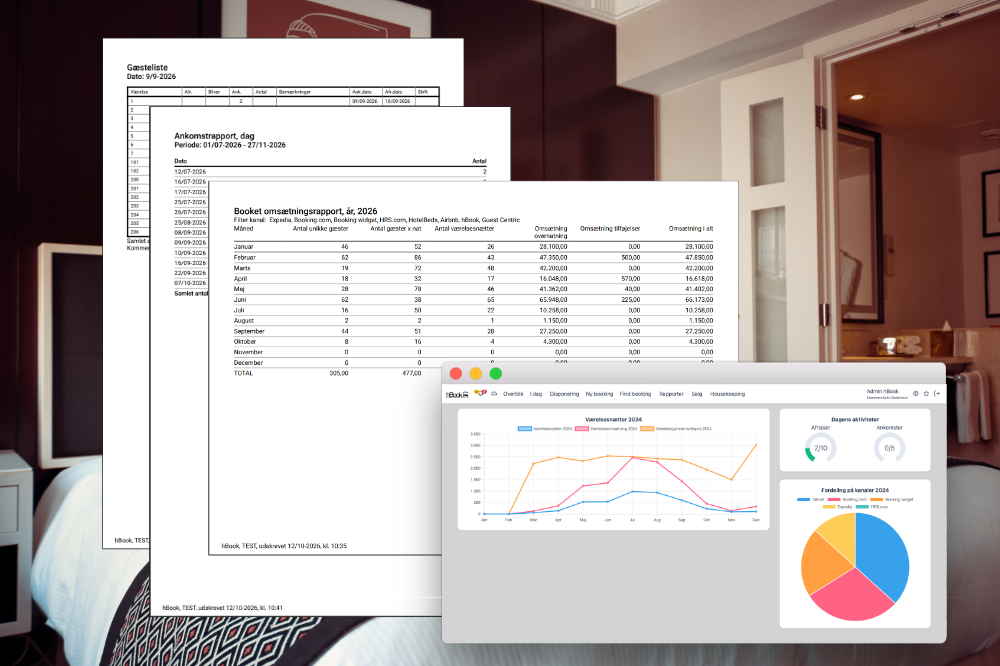This screenshot has height=666, width=1000.
Task: Toggle the orange line chart legend series
Action: point(676,429)
